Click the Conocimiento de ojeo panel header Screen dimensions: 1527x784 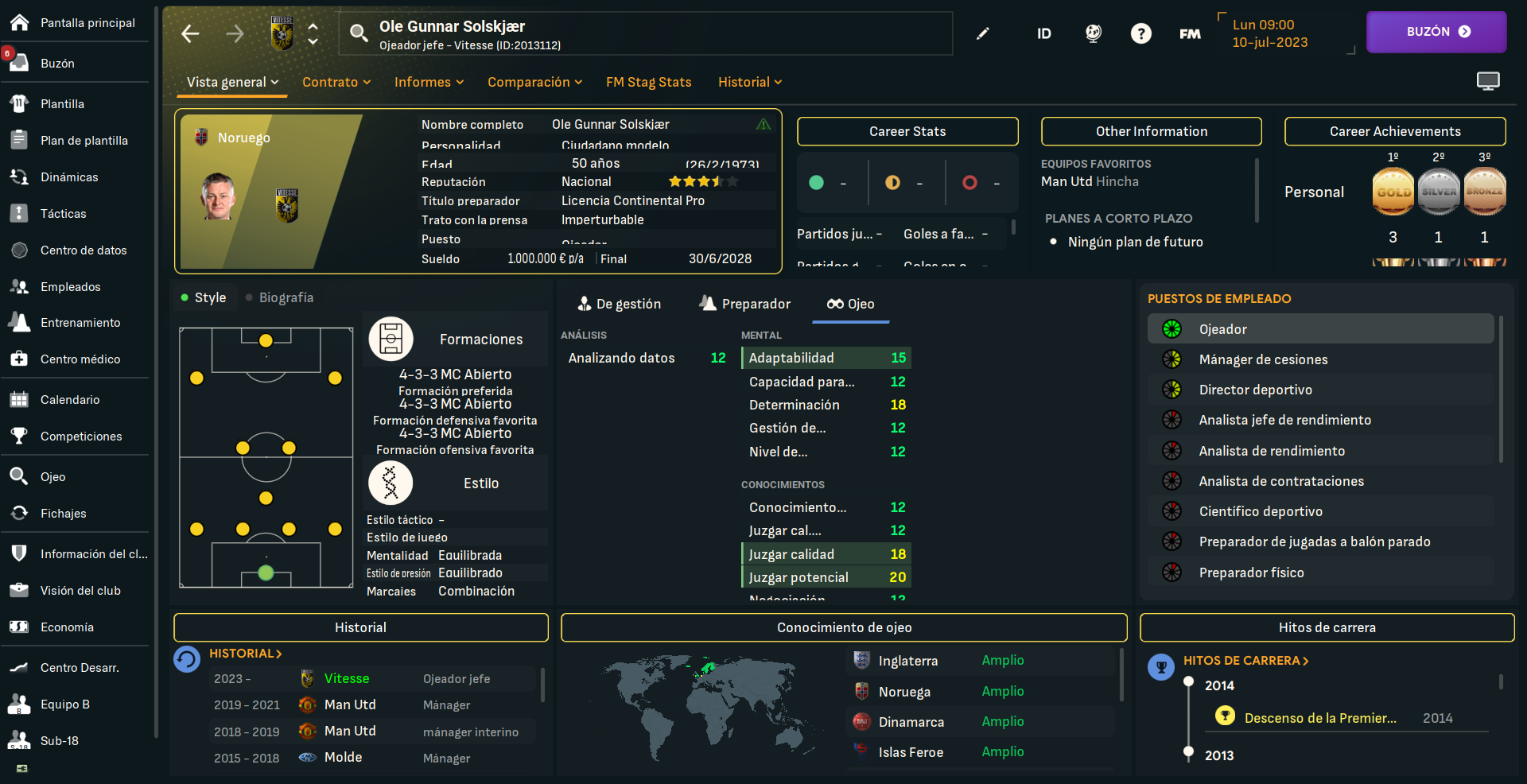tap(844, 627)
